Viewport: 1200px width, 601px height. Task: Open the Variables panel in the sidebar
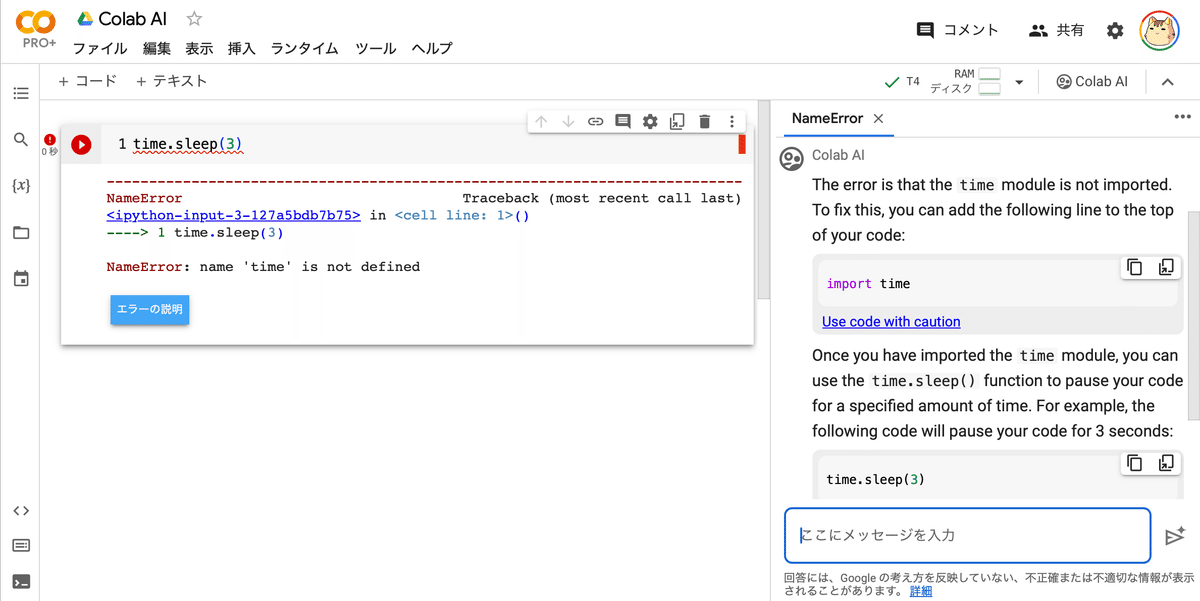[x=21, y=185]
